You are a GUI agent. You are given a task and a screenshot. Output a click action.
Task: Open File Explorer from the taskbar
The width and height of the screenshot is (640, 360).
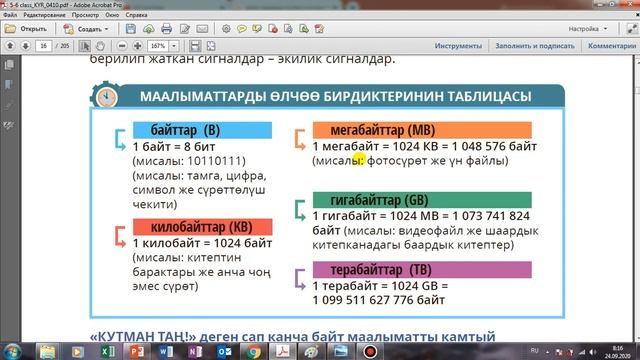[x=47, y=351]
